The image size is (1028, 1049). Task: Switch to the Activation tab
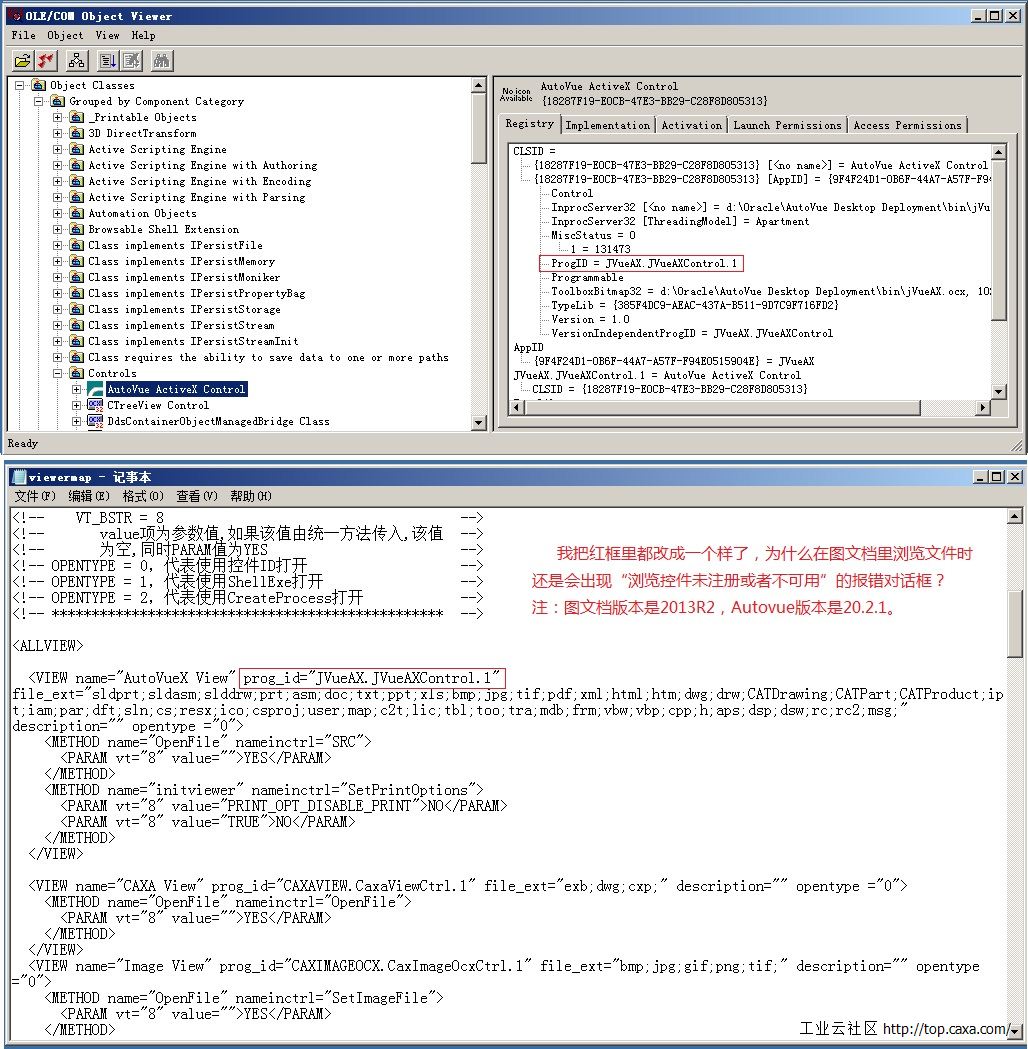click(692, 125)
